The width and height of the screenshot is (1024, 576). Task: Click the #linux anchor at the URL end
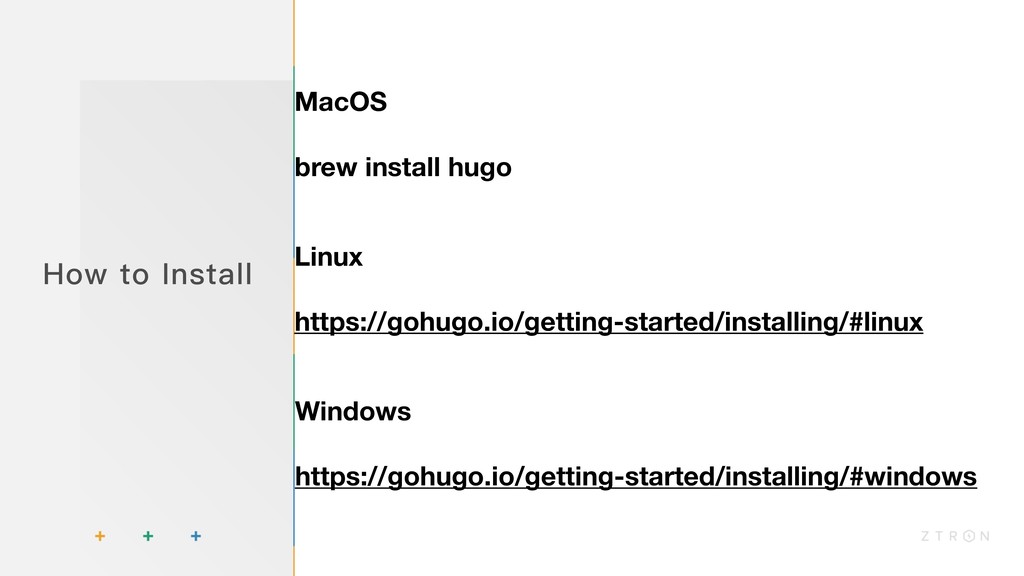click(x=884, y=323)
